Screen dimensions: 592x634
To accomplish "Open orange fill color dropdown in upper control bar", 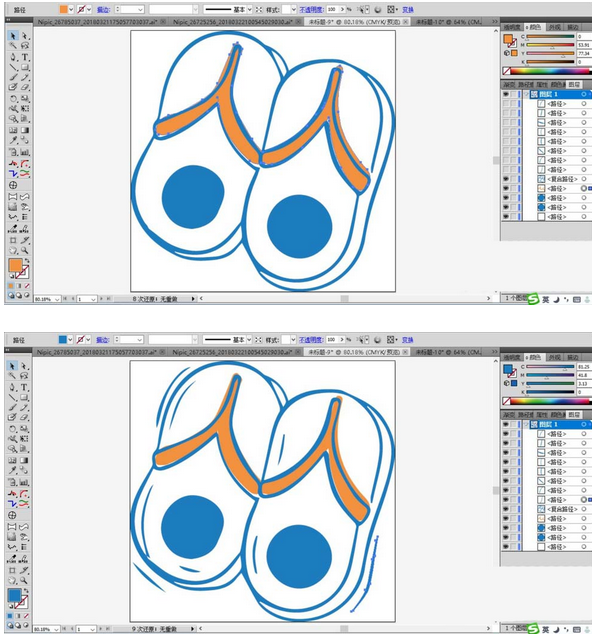I will pos(71,9).
